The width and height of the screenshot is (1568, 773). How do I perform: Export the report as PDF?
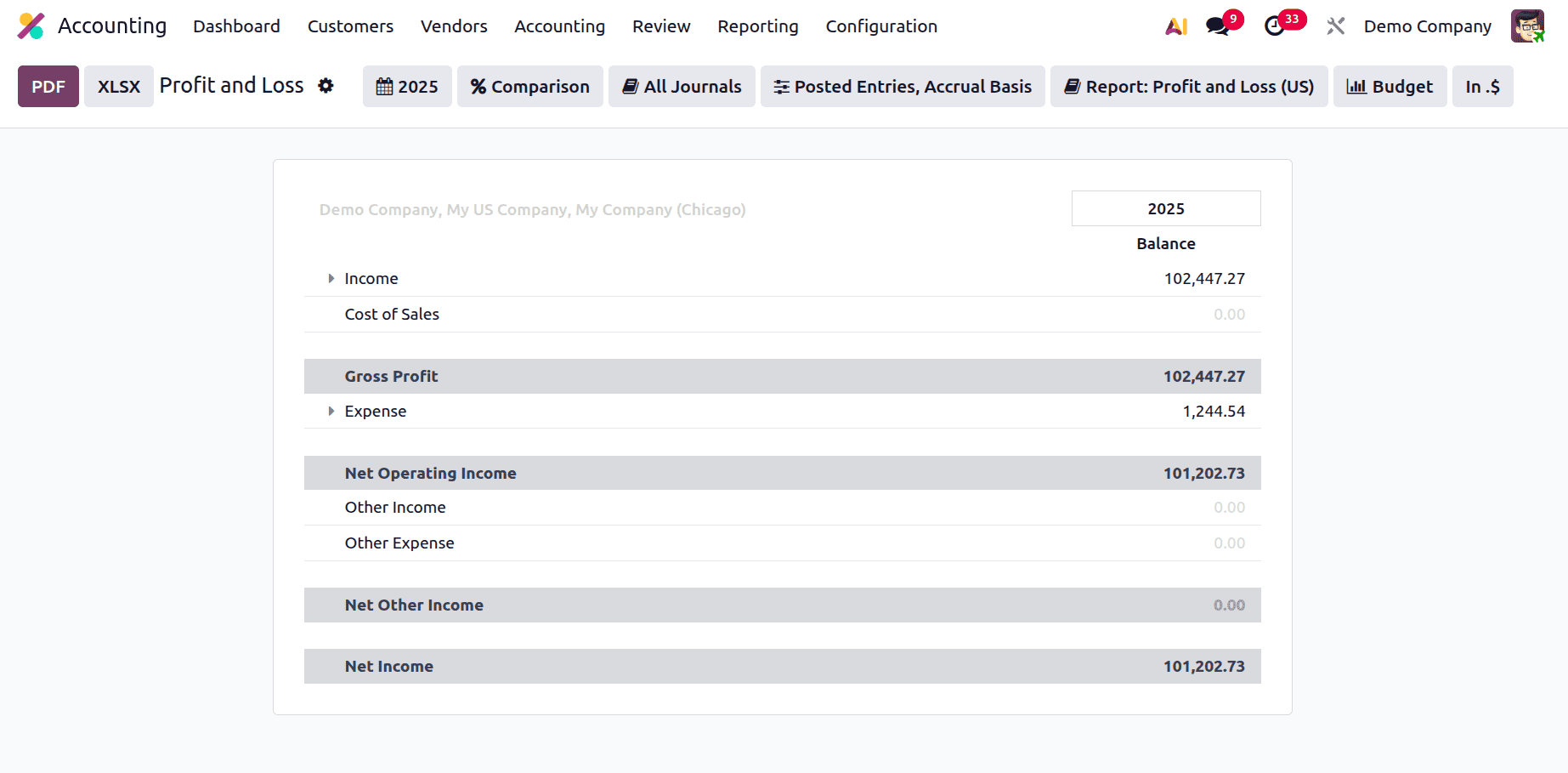point(48,87)
